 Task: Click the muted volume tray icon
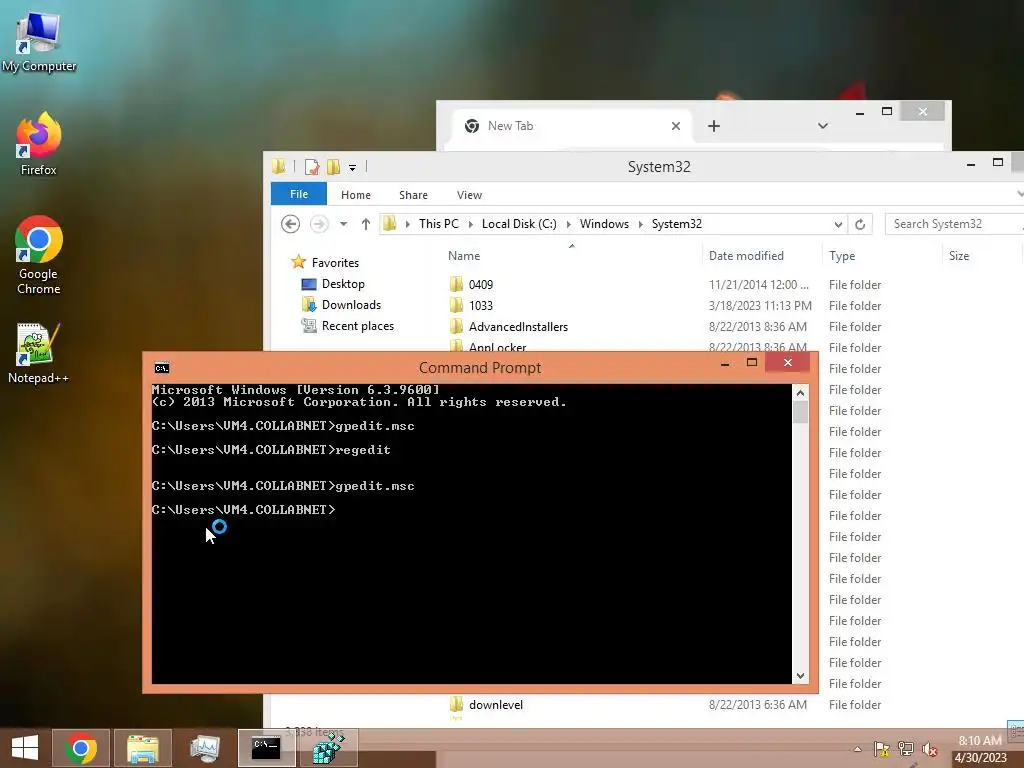(x=930, y=749)
